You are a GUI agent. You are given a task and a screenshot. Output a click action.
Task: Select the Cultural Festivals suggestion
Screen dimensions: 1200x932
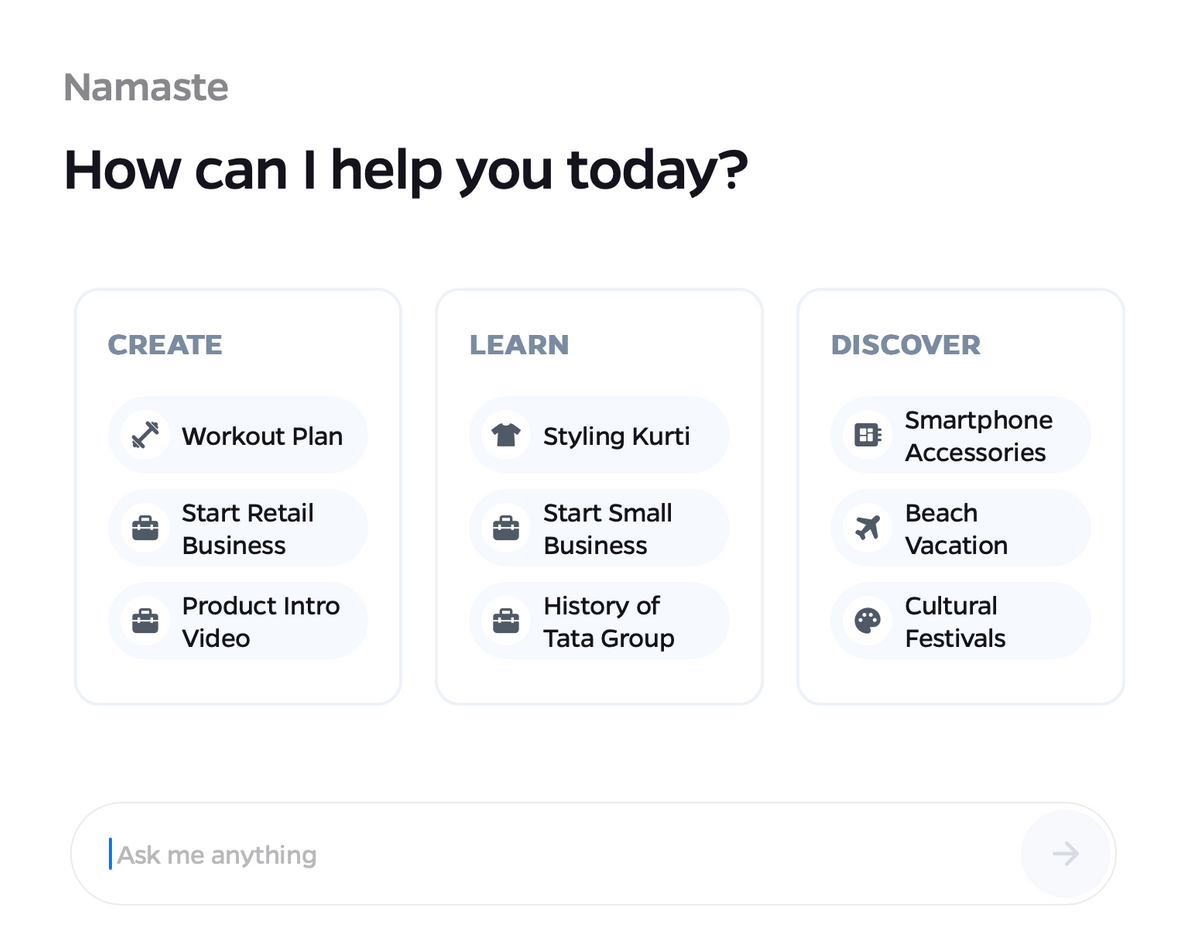[960, 620]
